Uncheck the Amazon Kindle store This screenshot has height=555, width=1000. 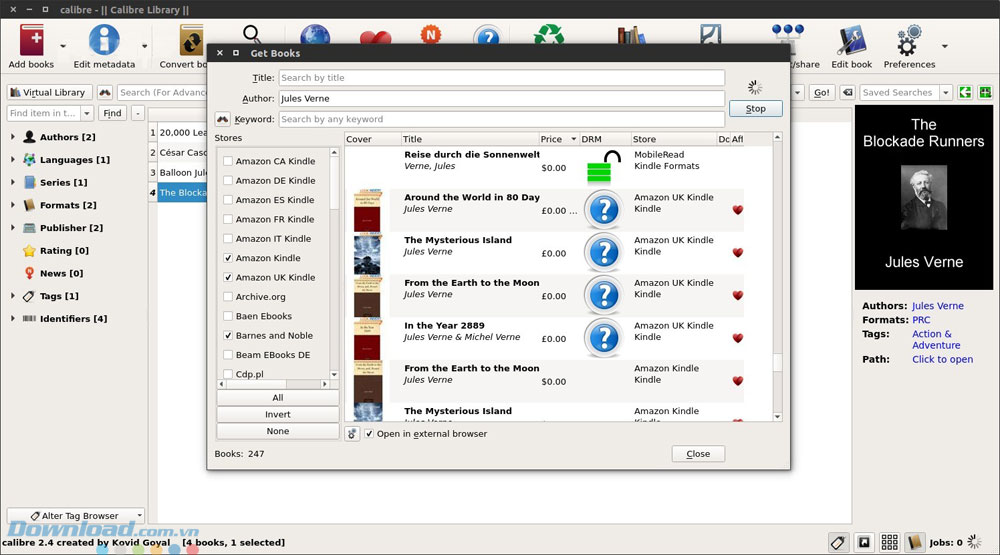[228, 258]
